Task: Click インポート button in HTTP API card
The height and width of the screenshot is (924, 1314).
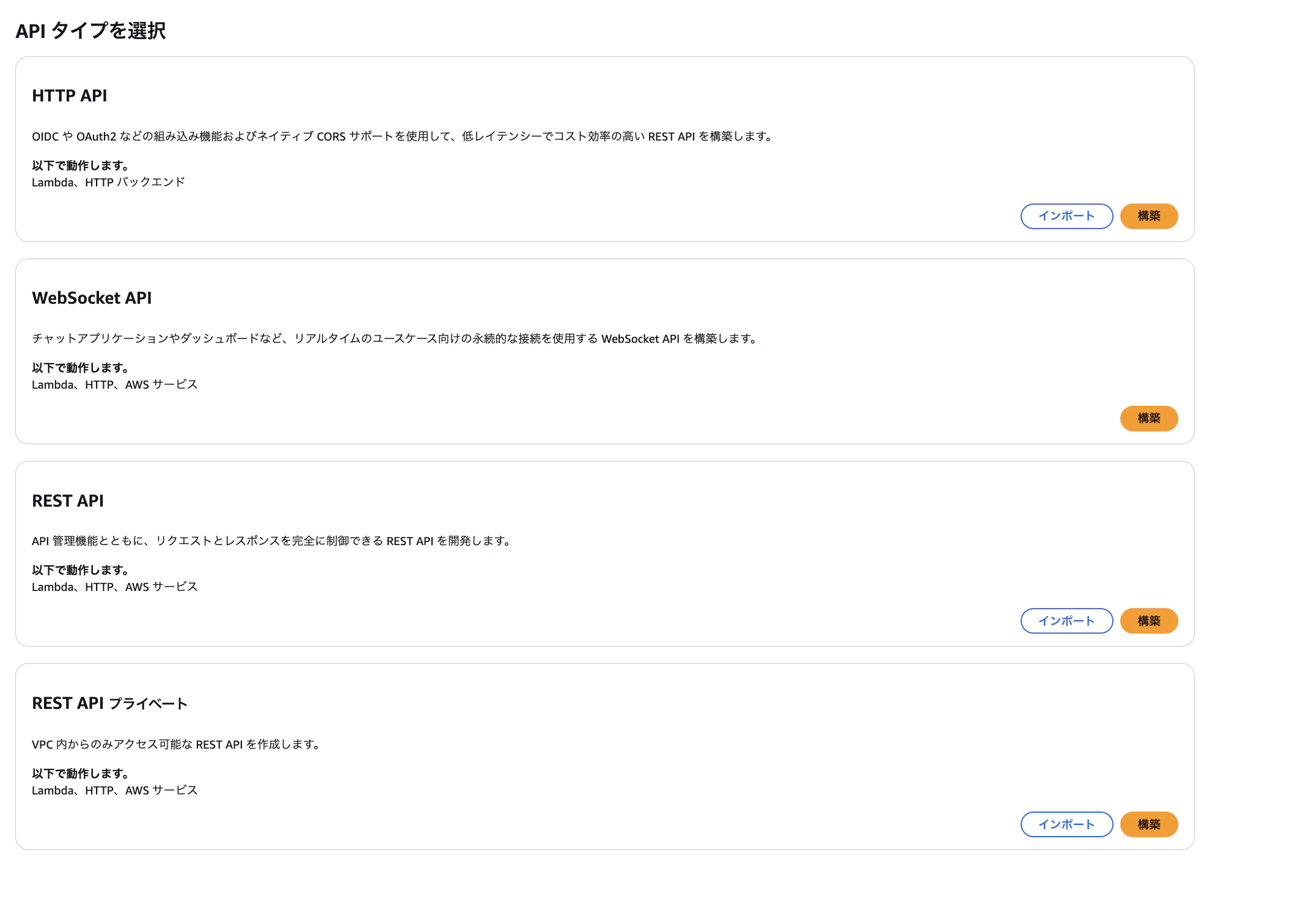Action: (1066, 216)
